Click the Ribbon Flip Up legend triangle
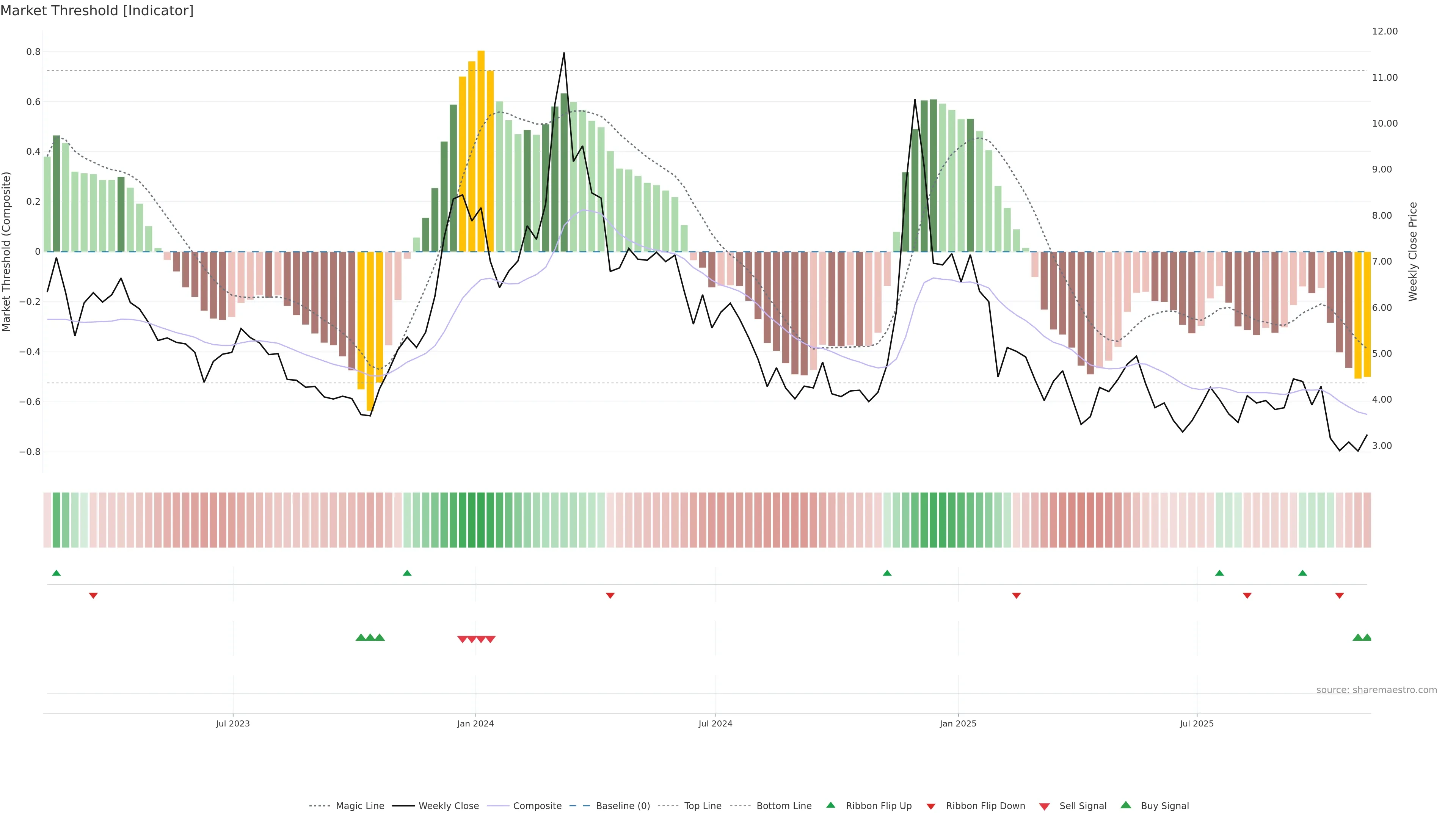The height and width of the screenshot is (819, 1456). (830, 805)
